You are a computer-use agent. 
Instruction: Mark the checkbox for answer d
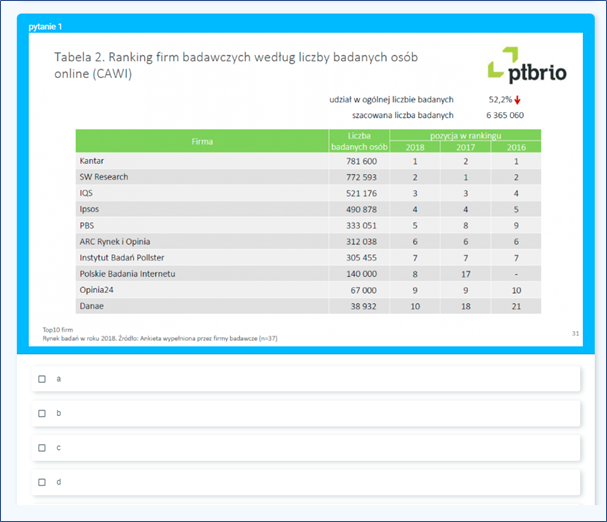point(42,482)
